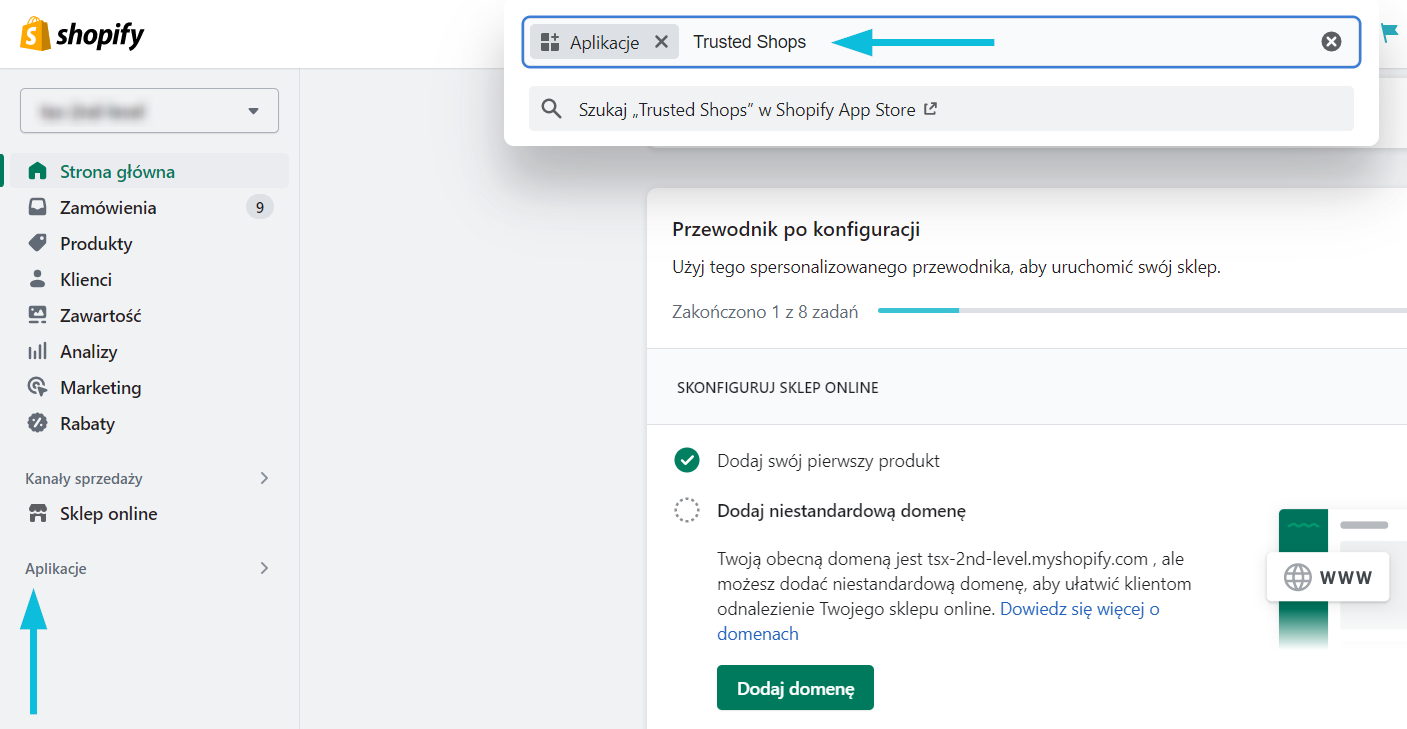Click the Zawartość image icon

[38, 315]
